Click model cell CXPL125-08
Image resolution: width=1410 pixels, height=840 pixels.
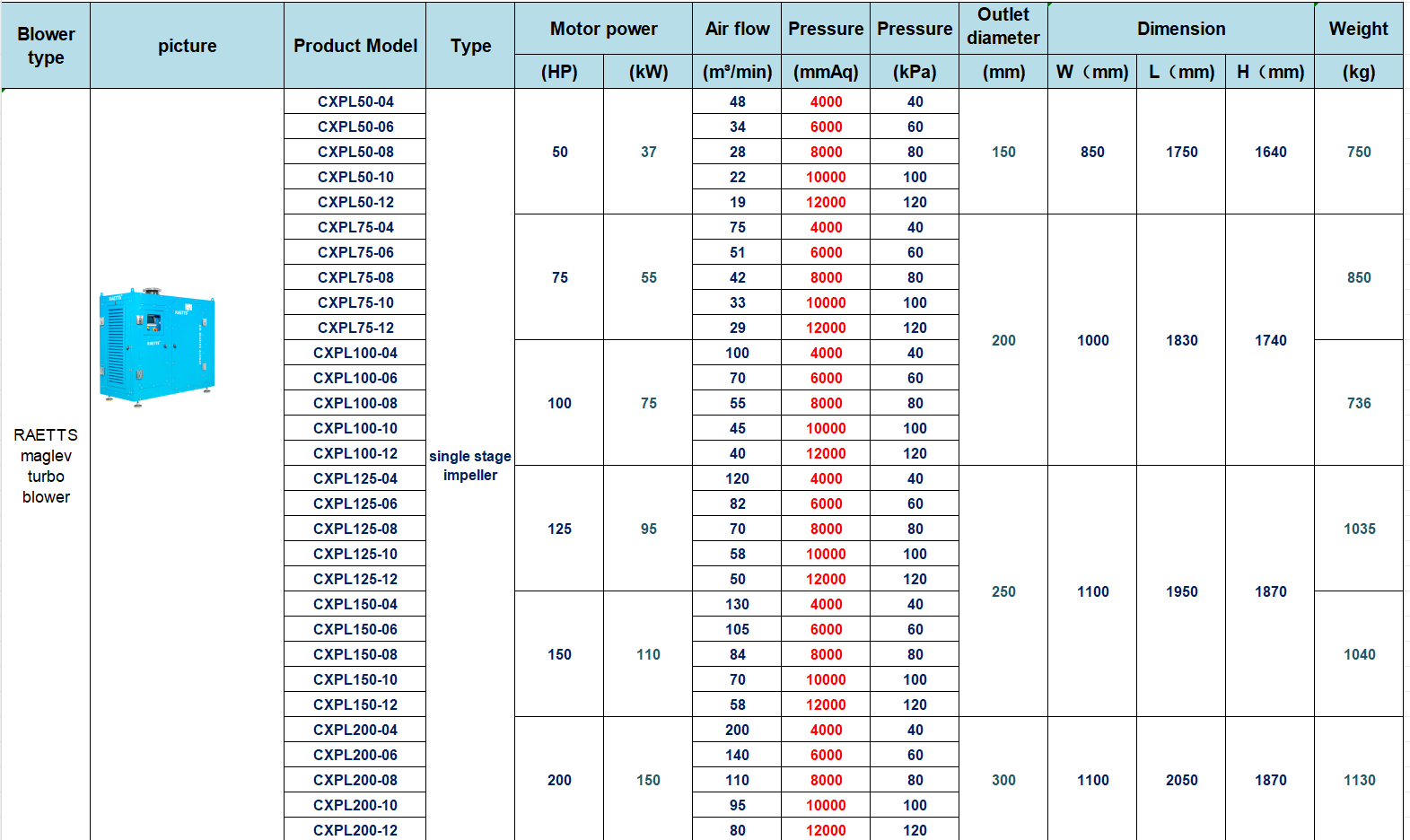[355, 529]
